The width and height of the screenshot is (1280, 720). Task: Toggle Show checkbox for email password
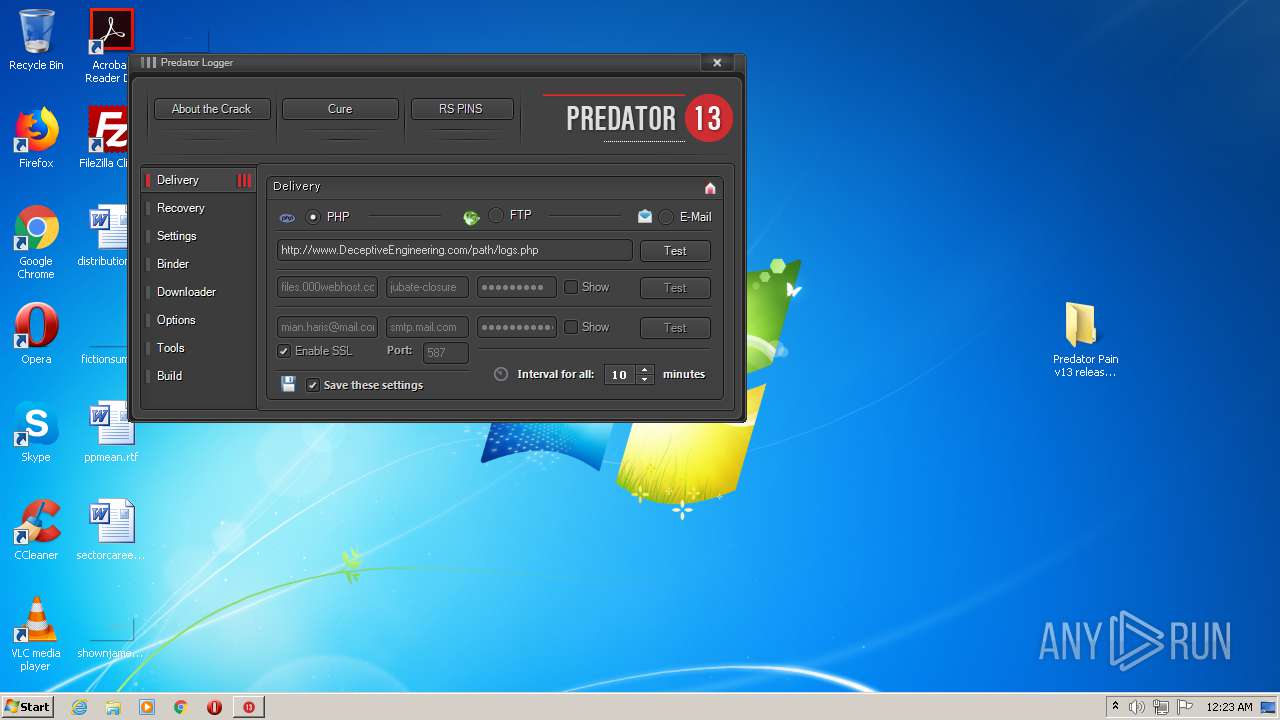tap(571, 327)
